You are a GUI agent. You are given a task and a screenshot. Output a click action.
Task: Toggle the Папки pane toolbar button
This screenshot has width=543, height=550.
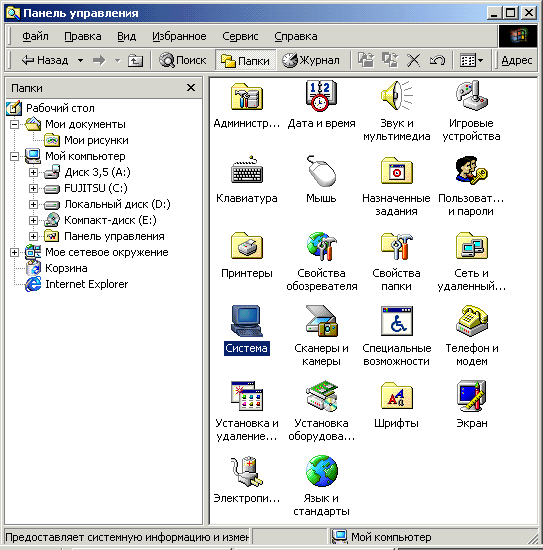pyautogui.click(x=245, y=61)
